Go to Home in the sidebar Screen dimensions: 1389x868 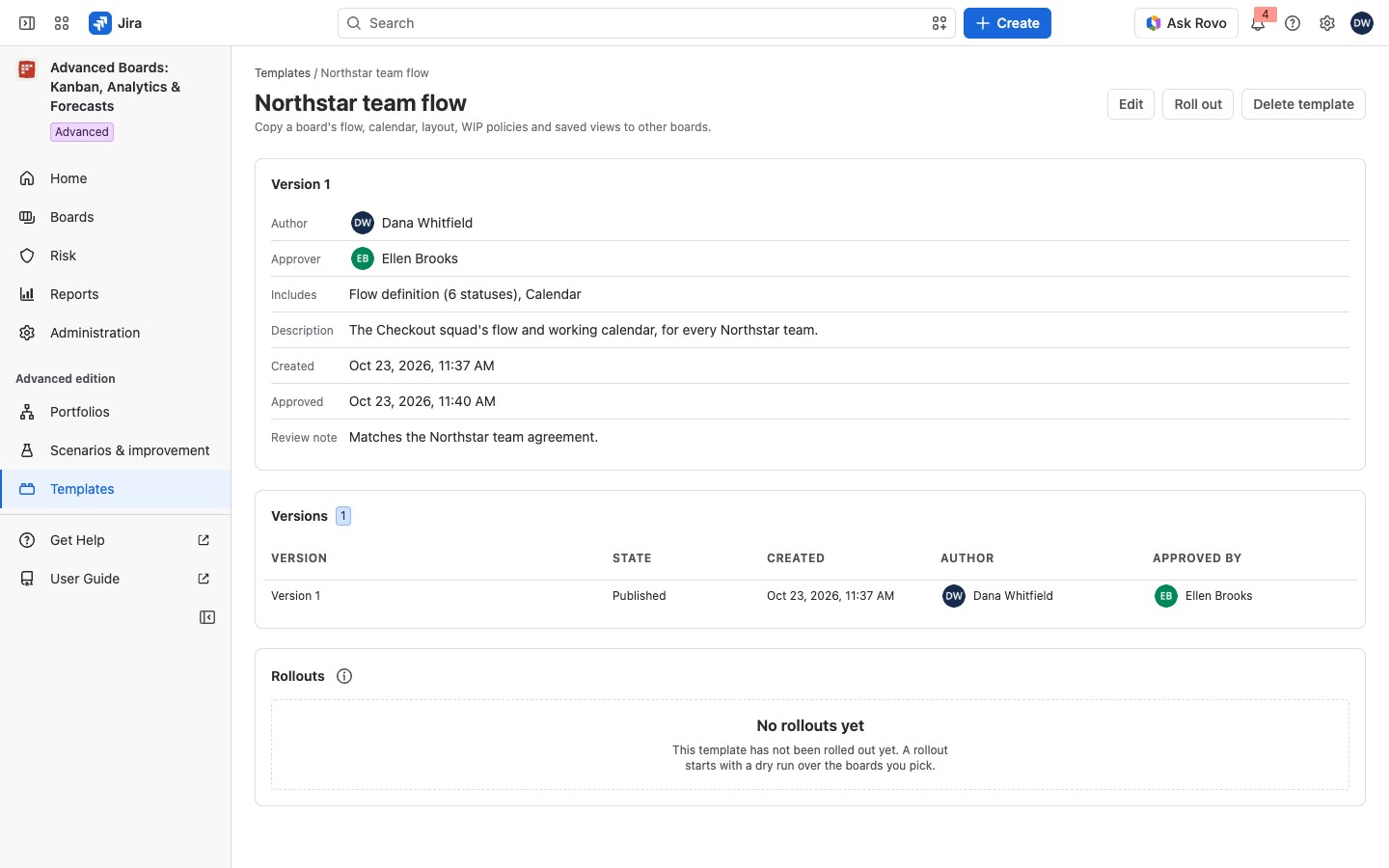(x=116, y=178)
